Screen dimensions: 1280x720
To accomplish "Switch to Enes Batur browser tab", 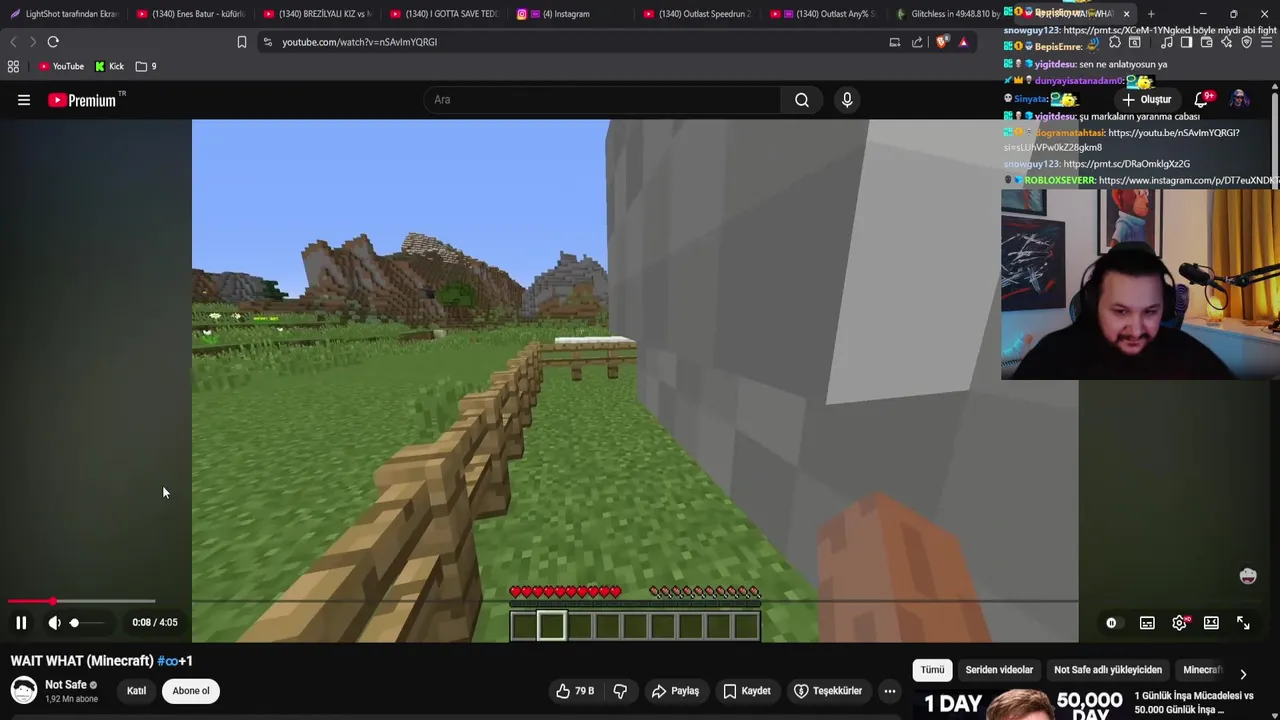I will [x=191, y=14].
